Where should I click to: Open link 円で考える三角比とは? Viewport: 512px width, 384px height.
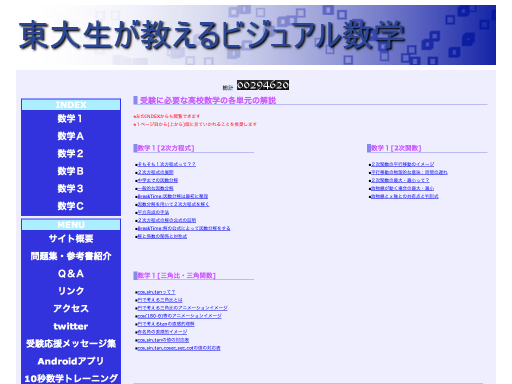[x=160, y=300]
